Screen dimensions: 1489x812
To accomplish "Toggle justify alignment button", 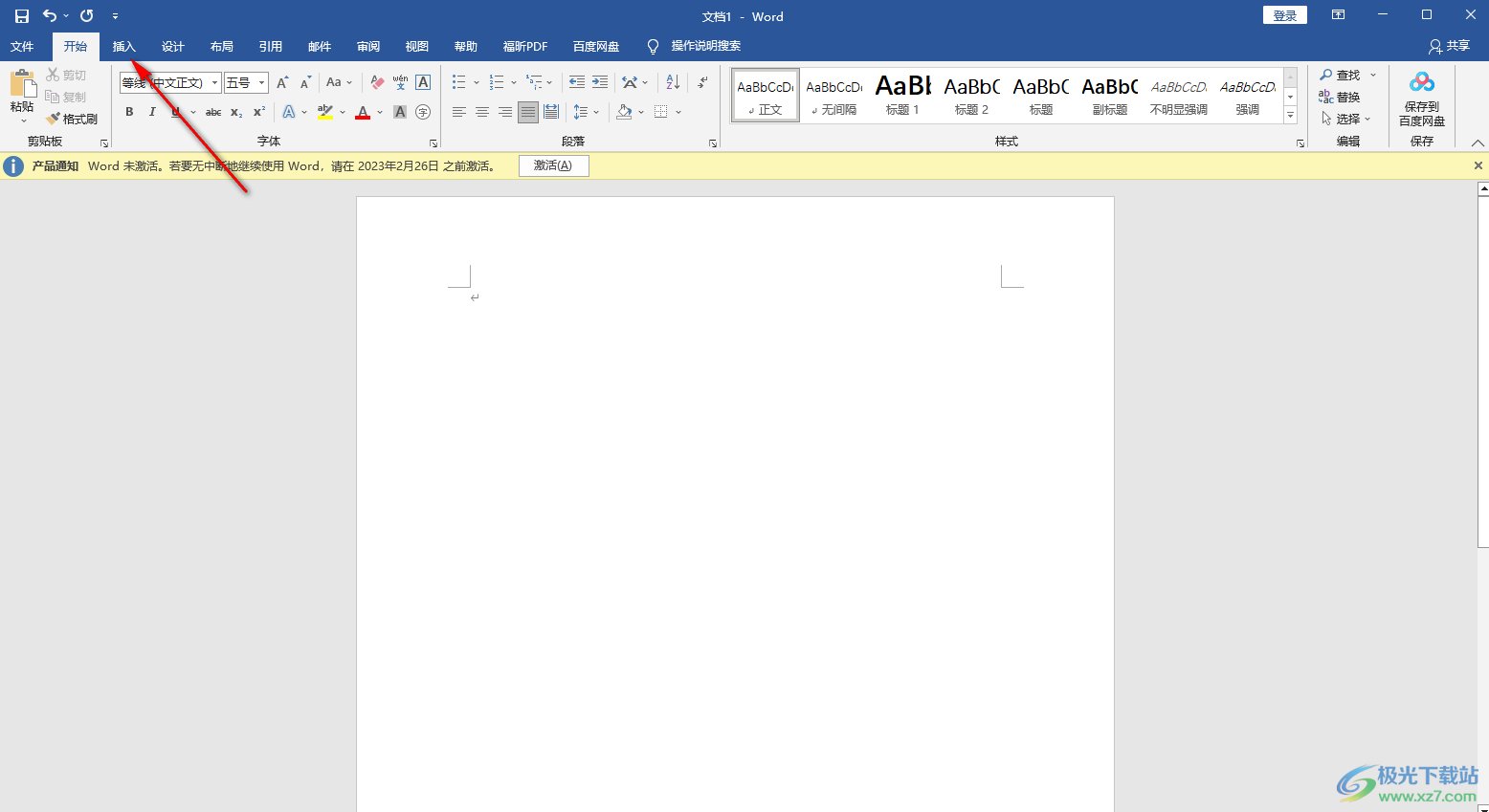I will tap(528, 112).
